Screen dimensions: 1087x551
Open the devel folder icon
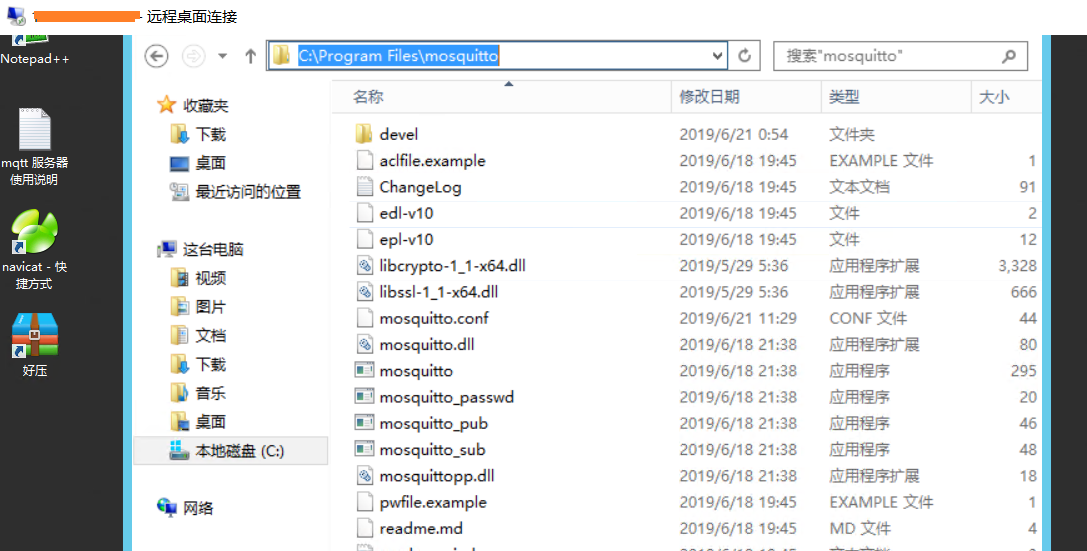[364, 134]
